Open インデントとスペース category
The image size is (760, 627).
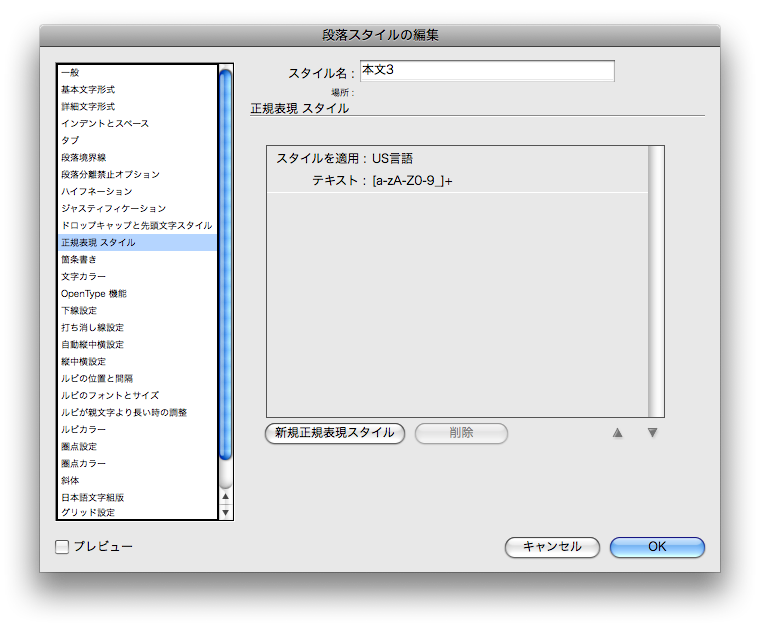coord(138,124)
